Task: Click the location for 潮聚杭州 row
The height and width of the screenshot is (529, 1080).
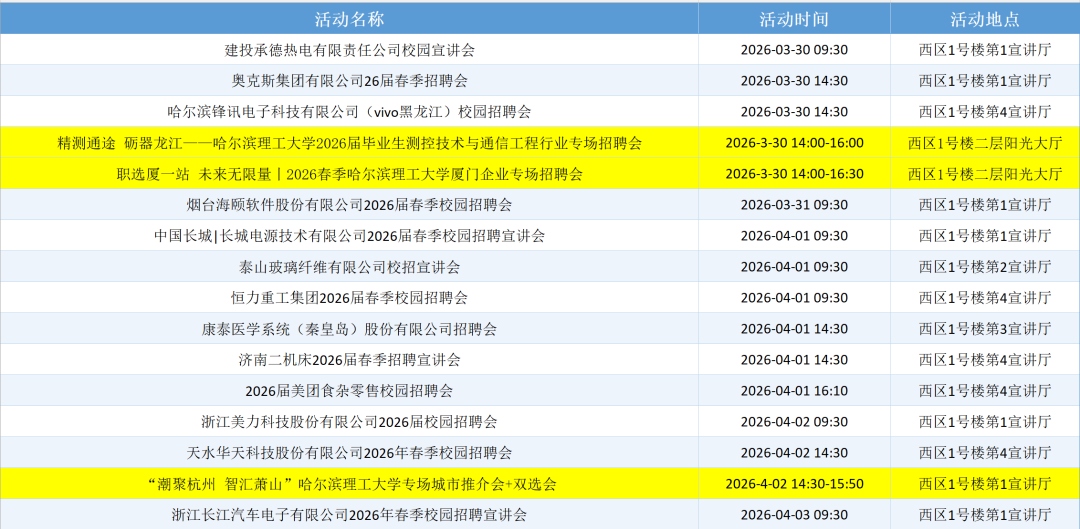Action: pos(985,484)
